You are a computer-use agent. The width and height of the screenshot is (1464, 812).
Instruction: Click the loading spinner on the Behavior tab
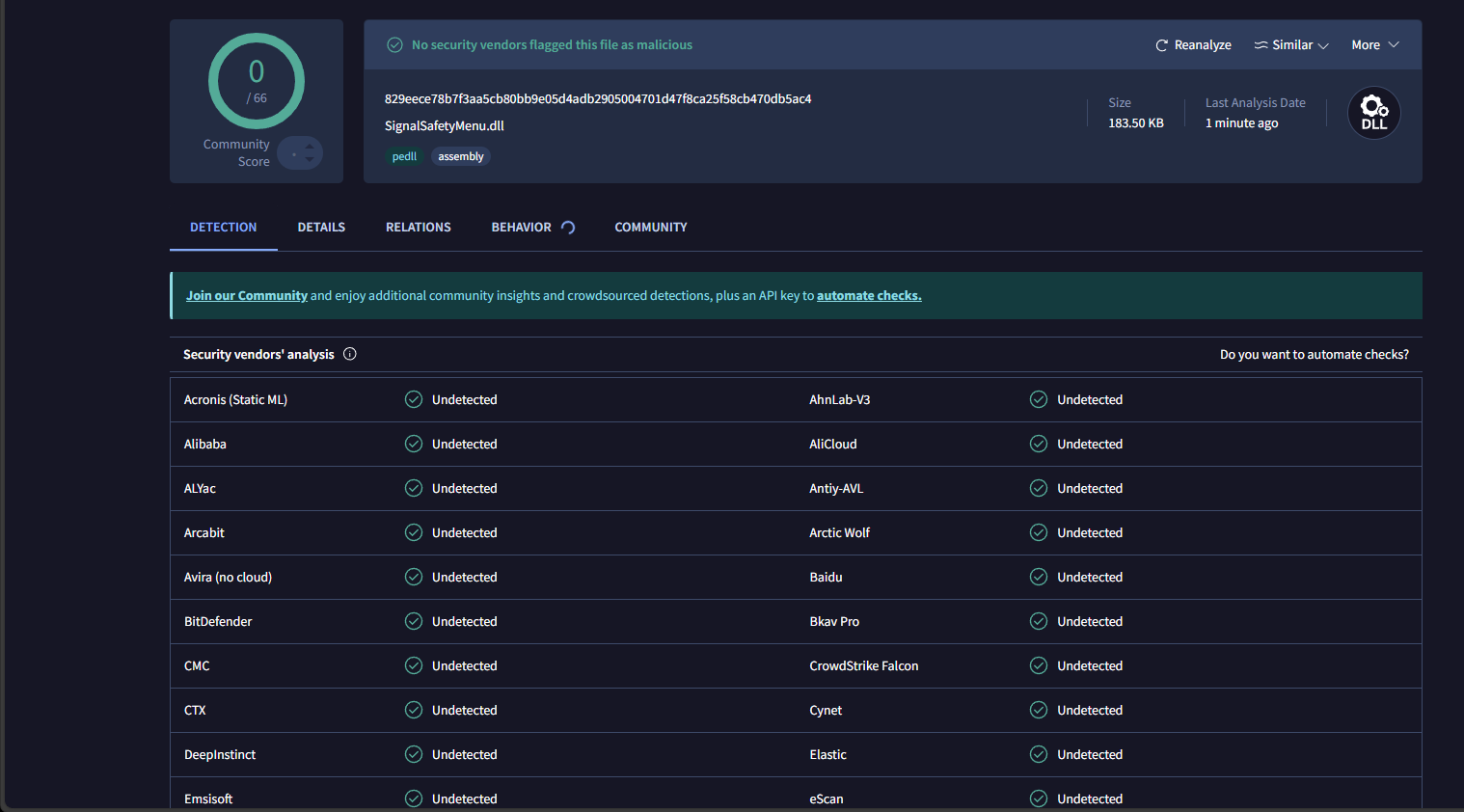click(568, 227)
